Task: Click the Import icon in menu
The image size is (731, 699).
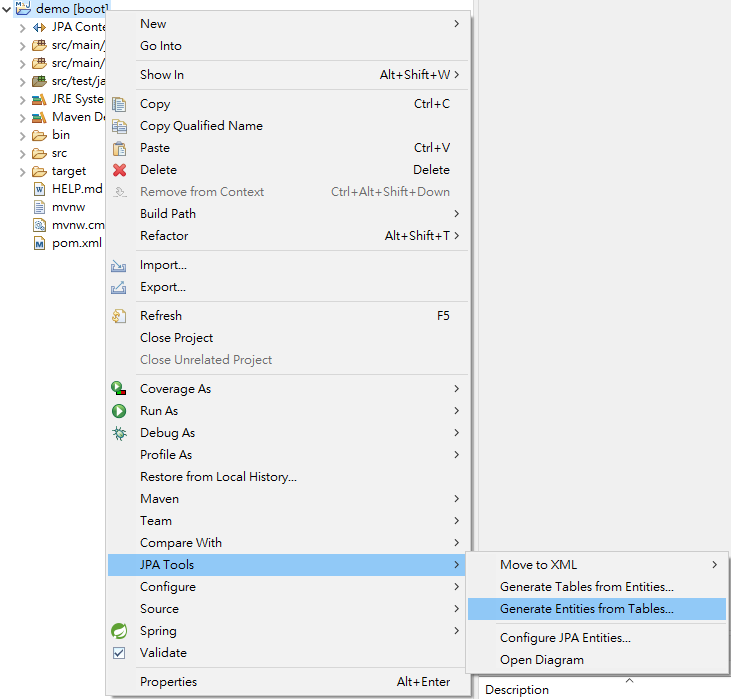Action: [x=120, y=265]
